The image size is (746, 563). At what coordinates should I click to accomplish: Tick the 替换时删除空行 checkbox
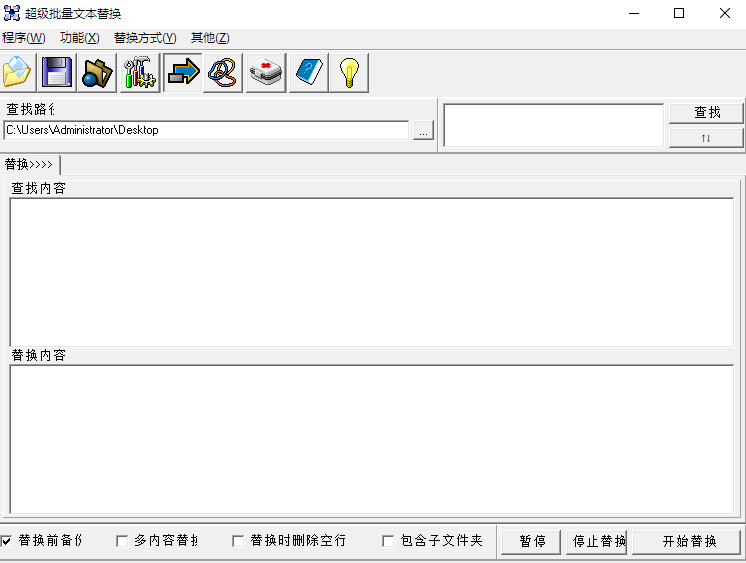(x=239, y=541)
